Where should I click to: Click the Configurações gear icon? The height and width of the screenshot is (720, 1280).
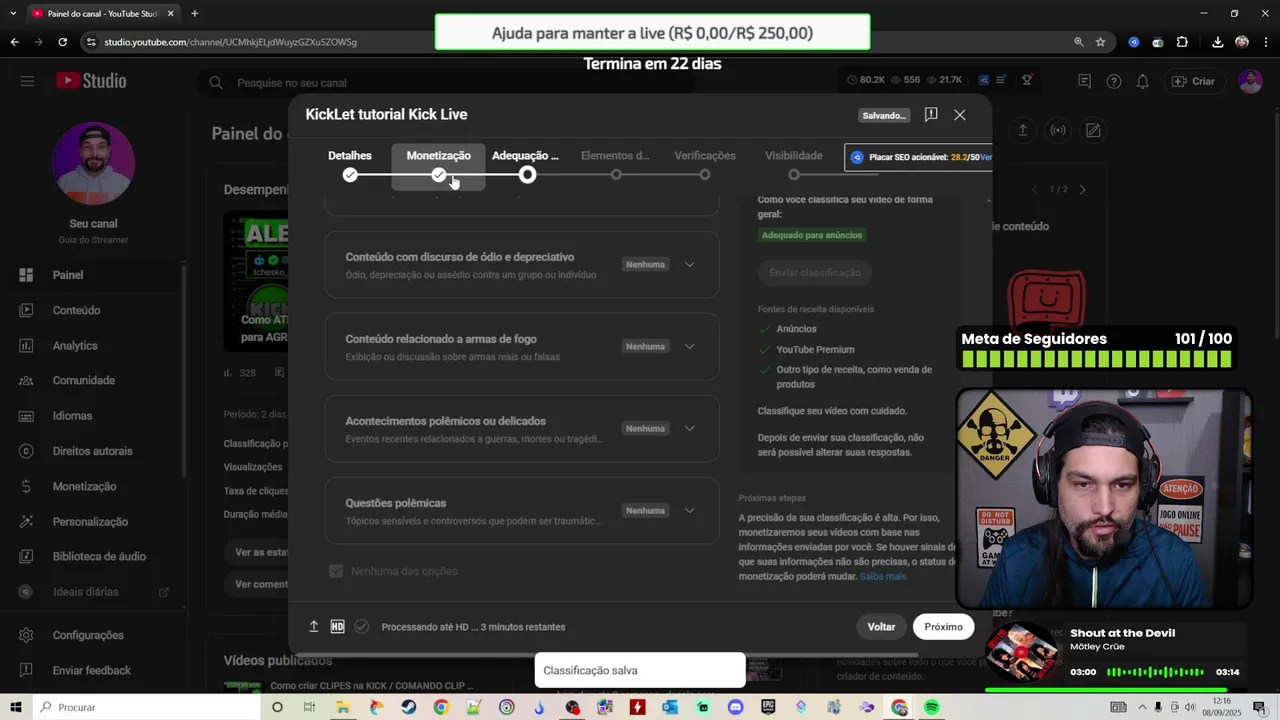tap(27, 635)
